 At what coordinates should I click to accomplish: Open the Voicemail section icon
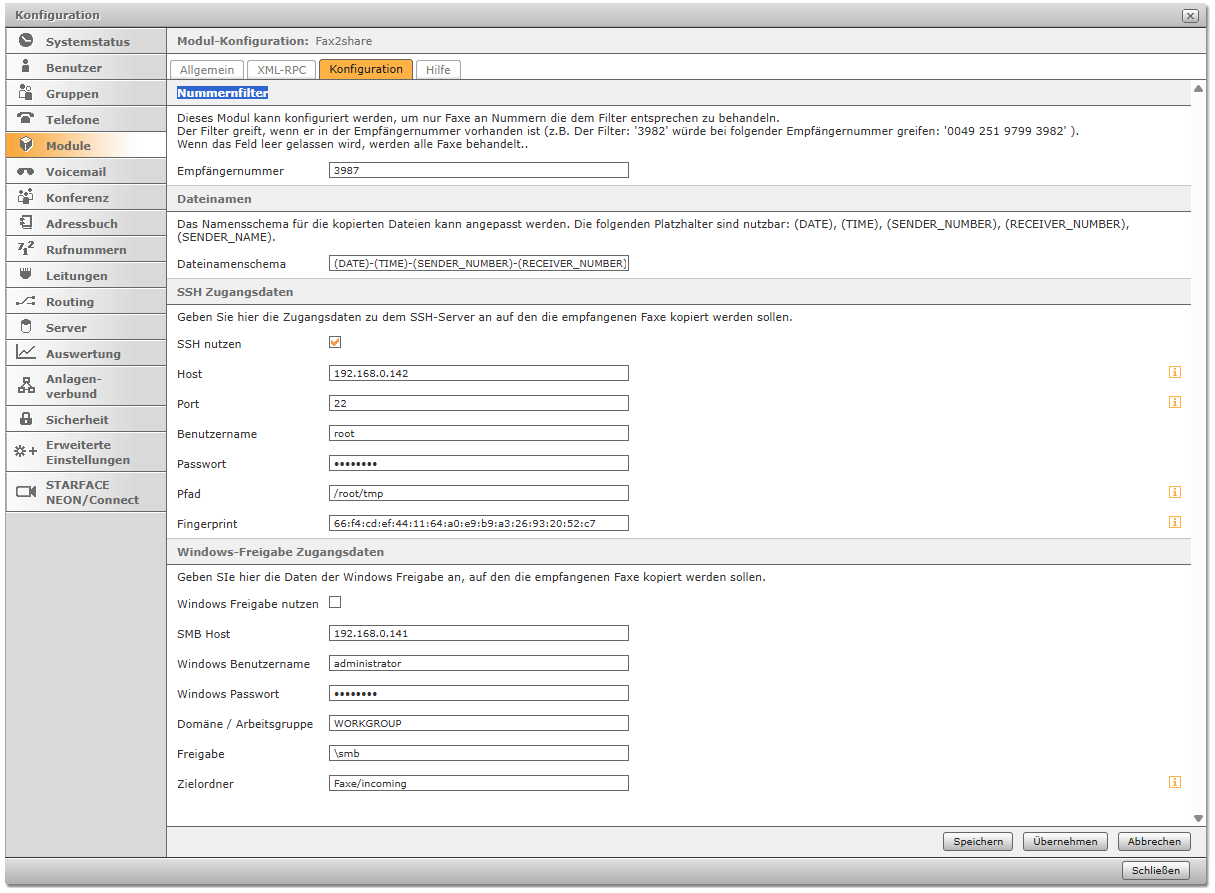pos(26,172)
